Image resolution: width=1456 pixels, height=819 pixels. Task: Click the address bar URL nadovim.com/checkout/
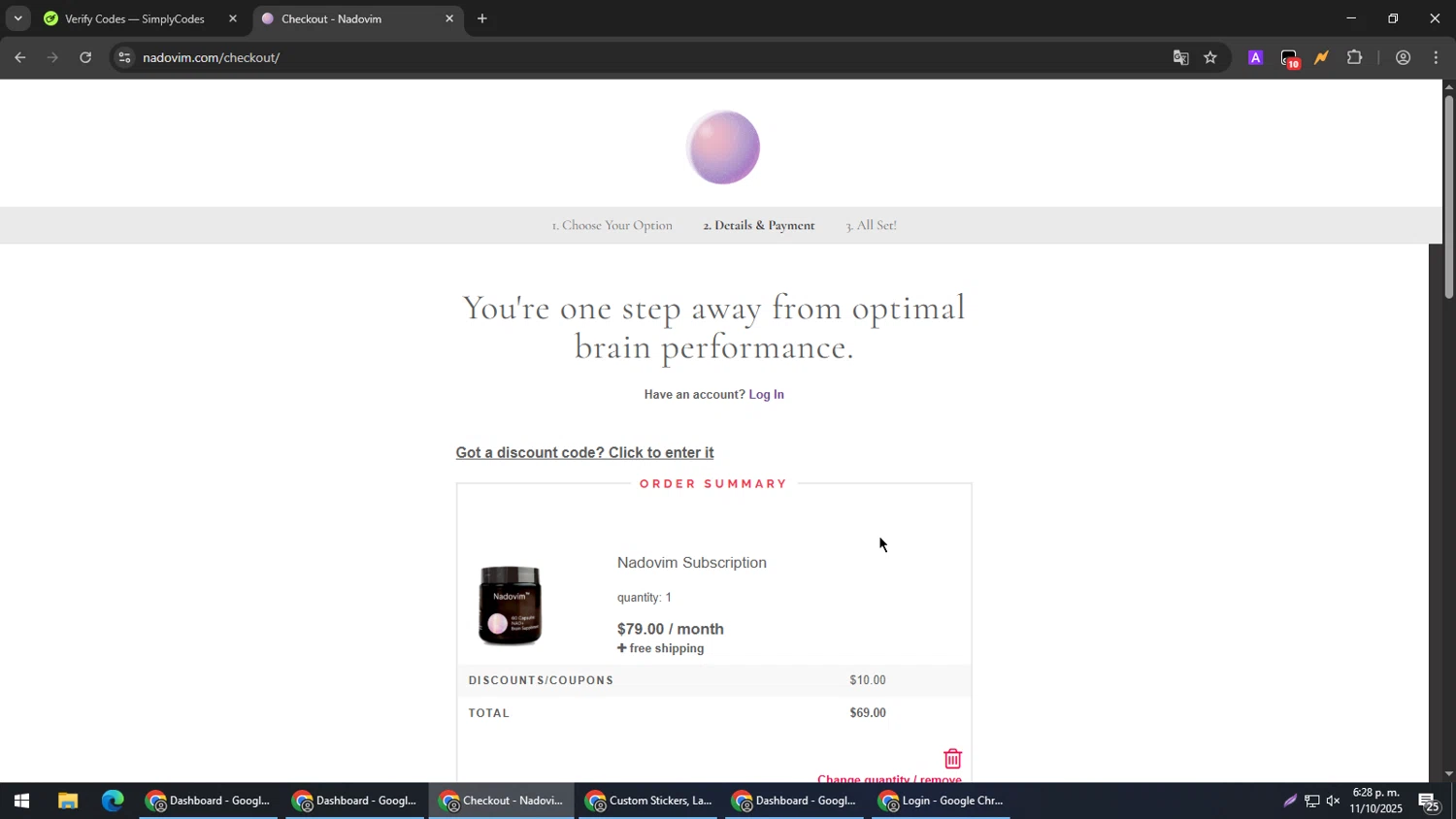click(x=211, y=58)
